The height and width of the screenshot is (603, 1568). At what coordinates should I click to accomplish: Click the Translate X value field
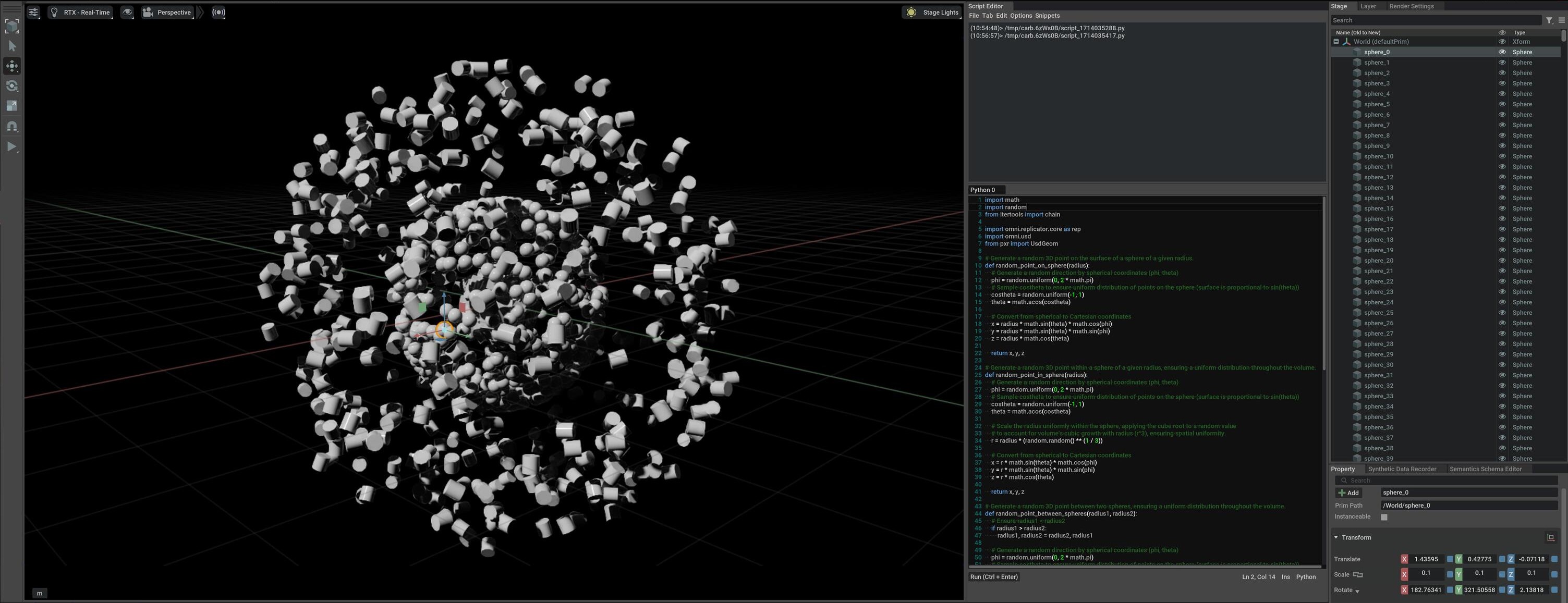click(x=1426, y=559)
